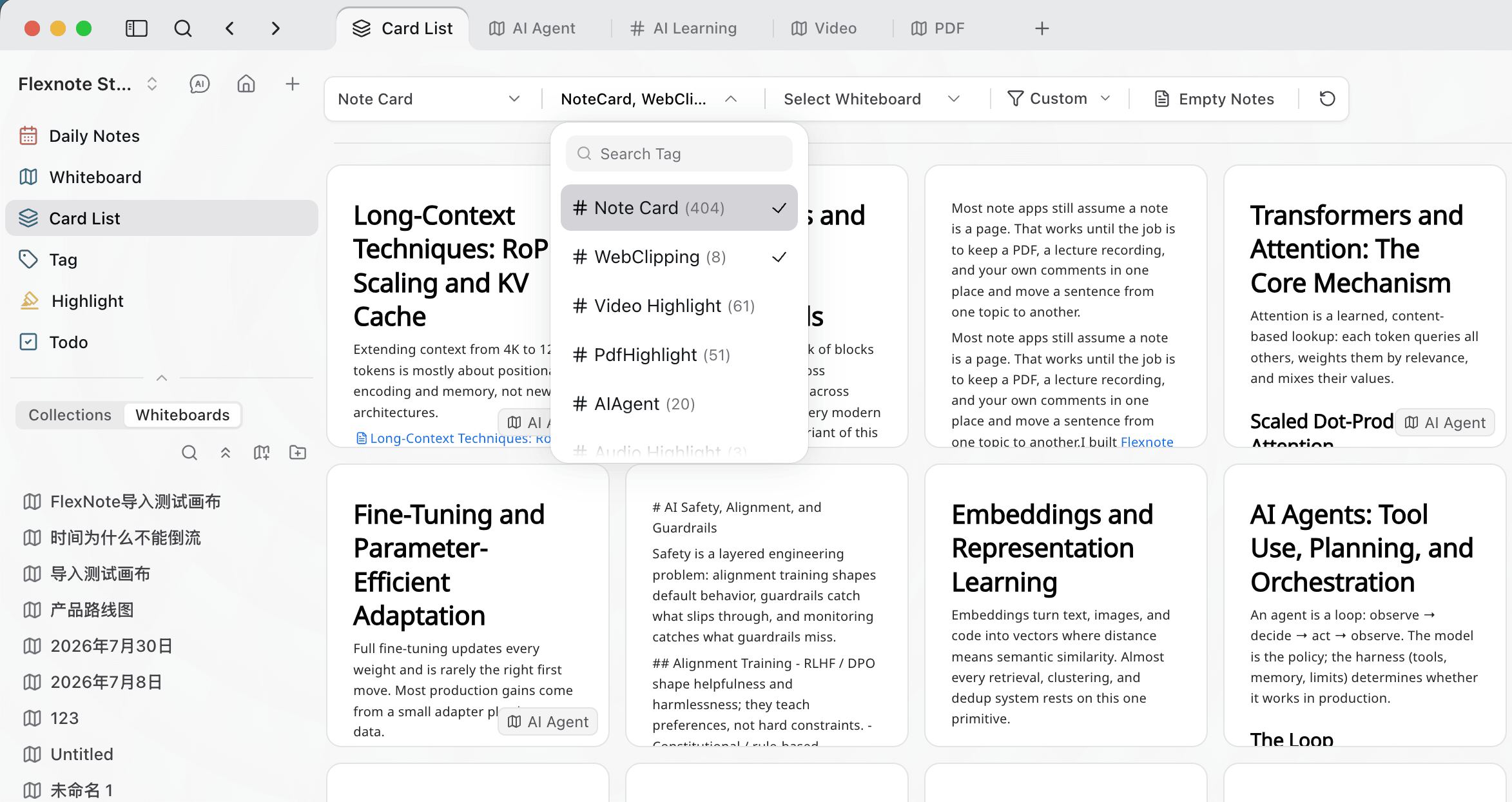Open Daily Notes from sidebar

click(x=161, y=136)
